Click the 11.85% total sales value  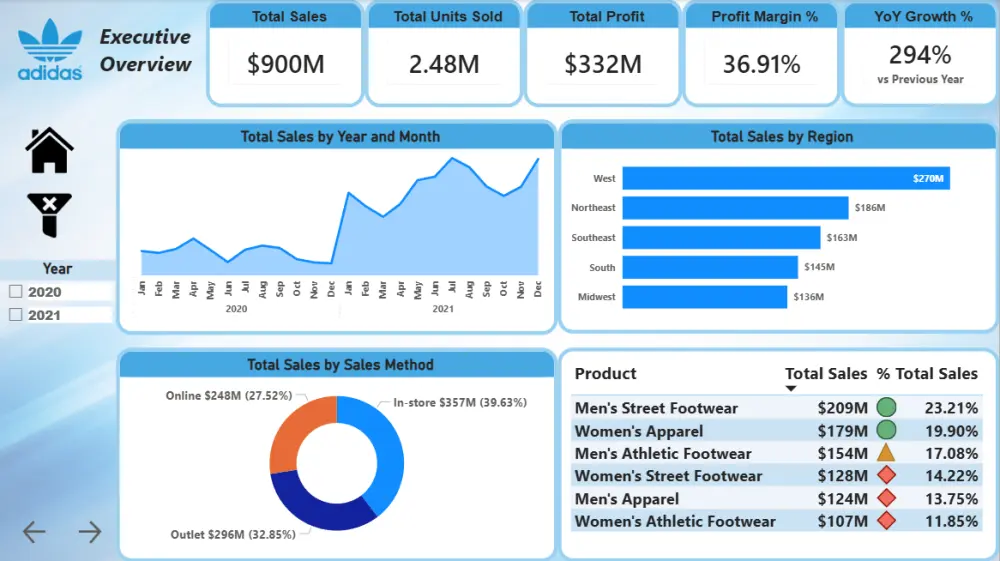pos(951,521)
